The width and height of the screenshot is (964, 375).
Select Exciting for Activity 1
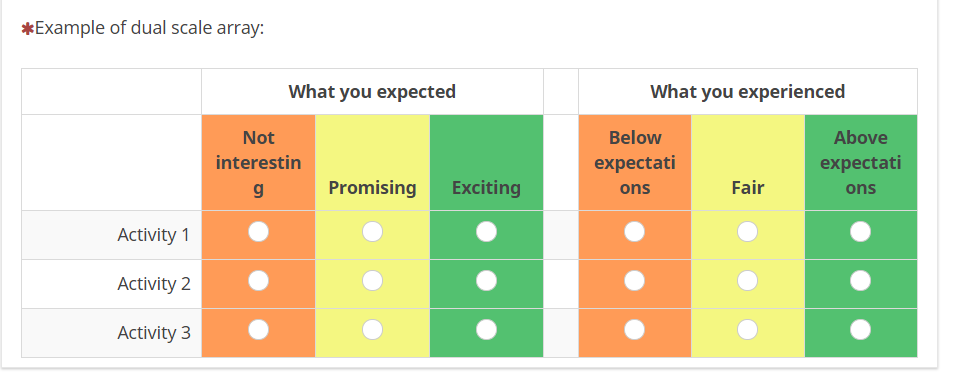tap(486, 232)
